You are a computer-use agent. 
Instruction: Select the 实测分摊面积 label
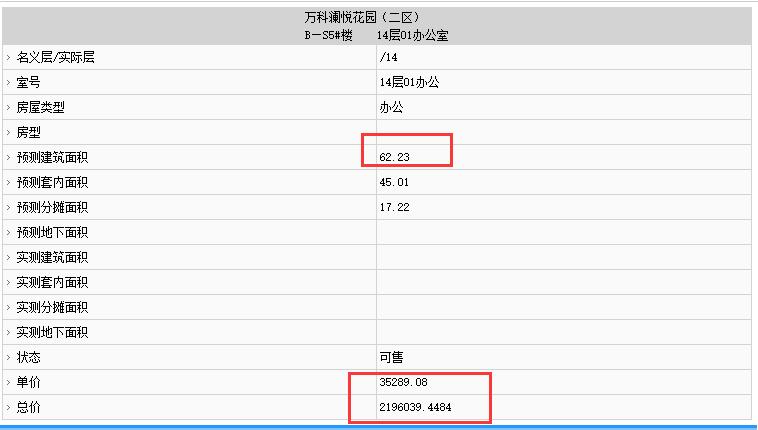click(52, 308)
